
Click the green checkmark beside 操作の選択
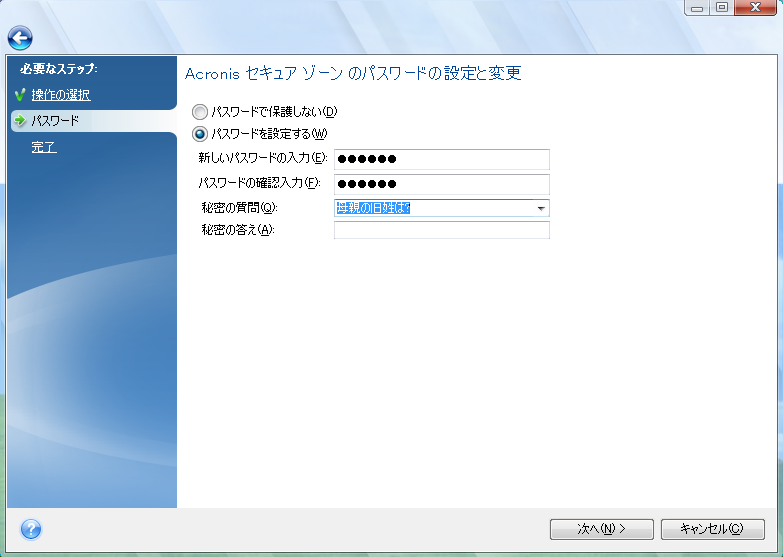(19, 95)
